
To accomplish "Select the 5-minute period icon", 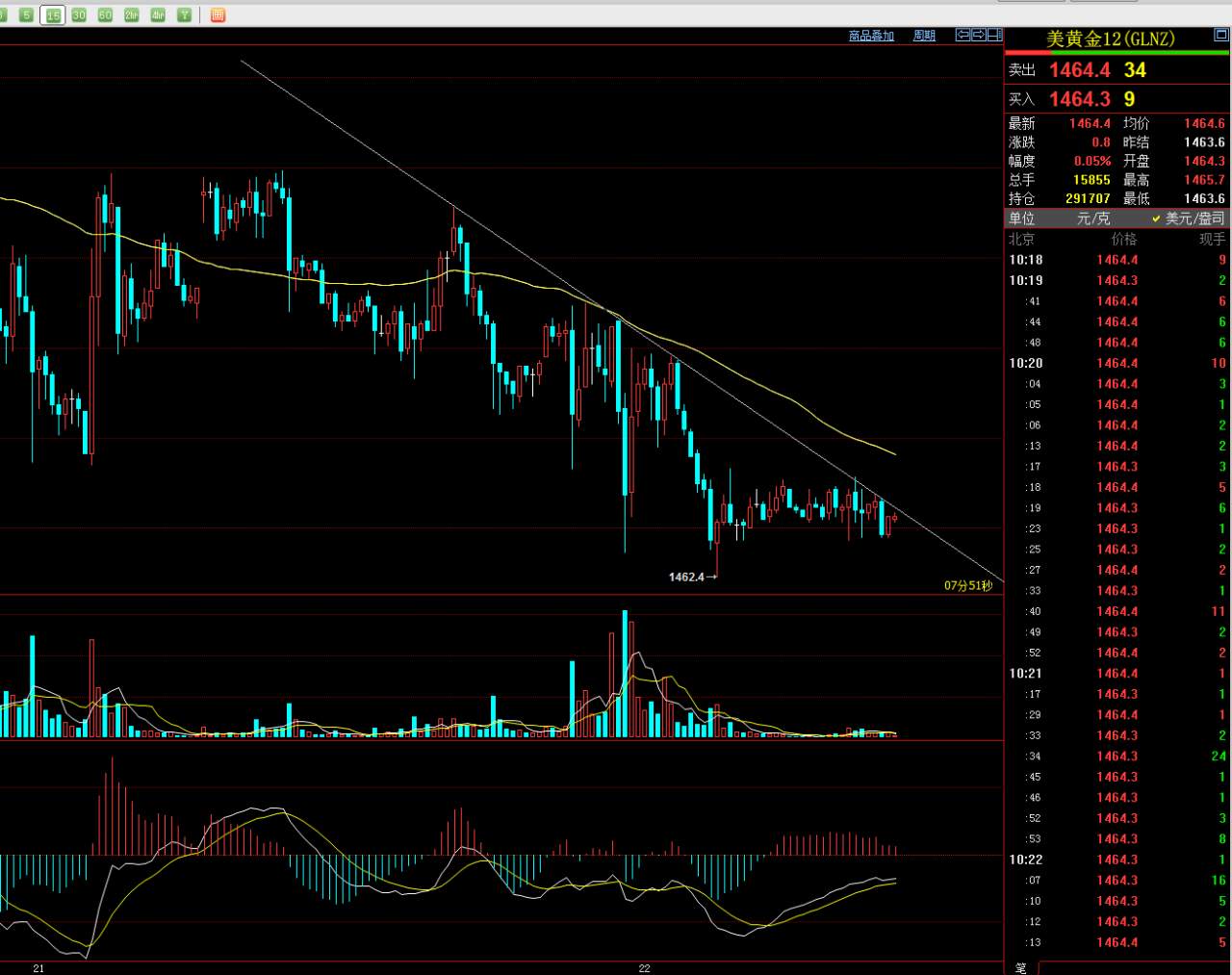I will tap(26, 15).
